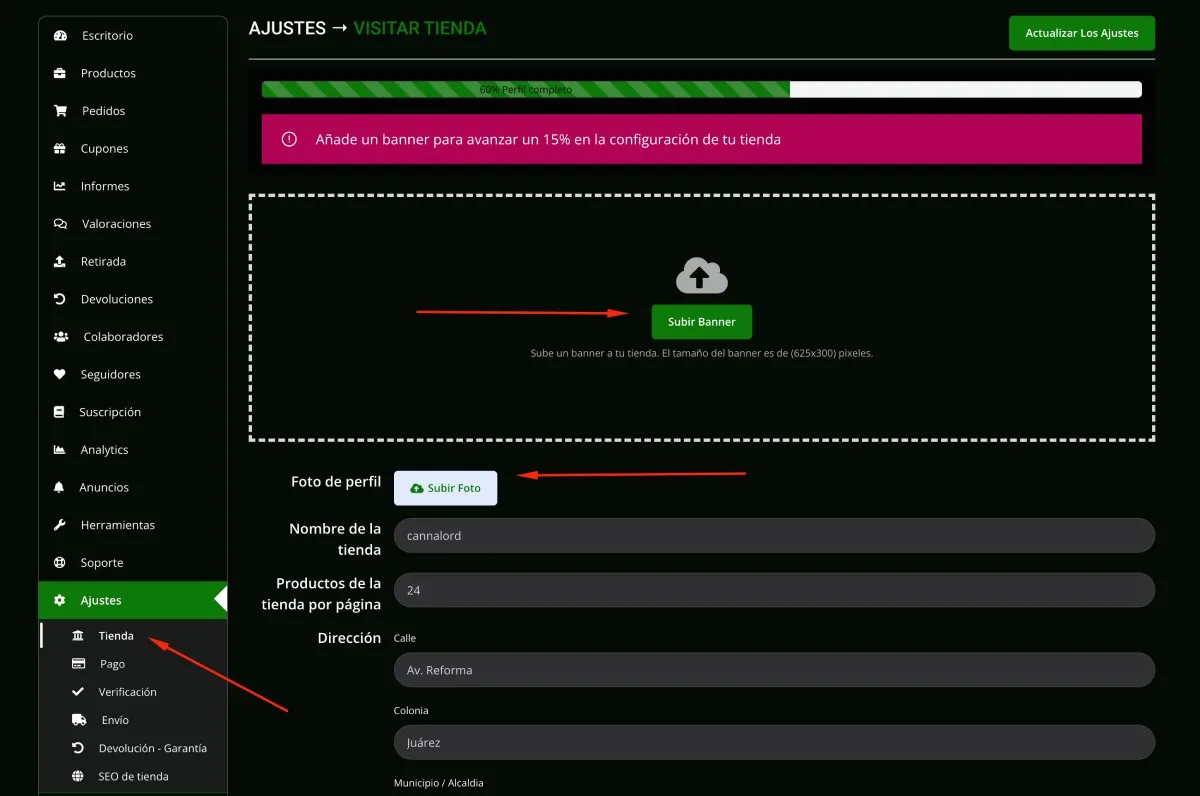Viewport: 1200px width, 796px height.
Task: Click the Informes chart icon
Action: point(60,186)
